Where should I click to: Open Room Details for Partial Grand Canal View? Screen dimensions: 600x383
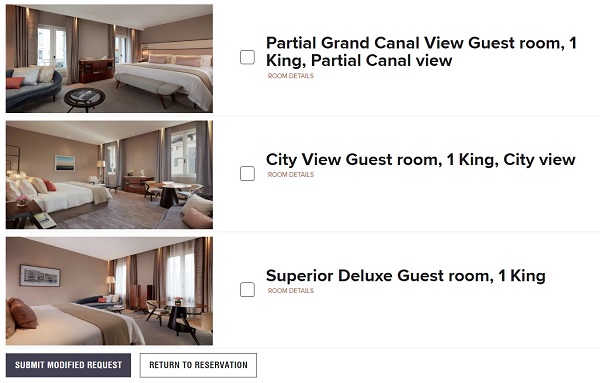point(291,76)
